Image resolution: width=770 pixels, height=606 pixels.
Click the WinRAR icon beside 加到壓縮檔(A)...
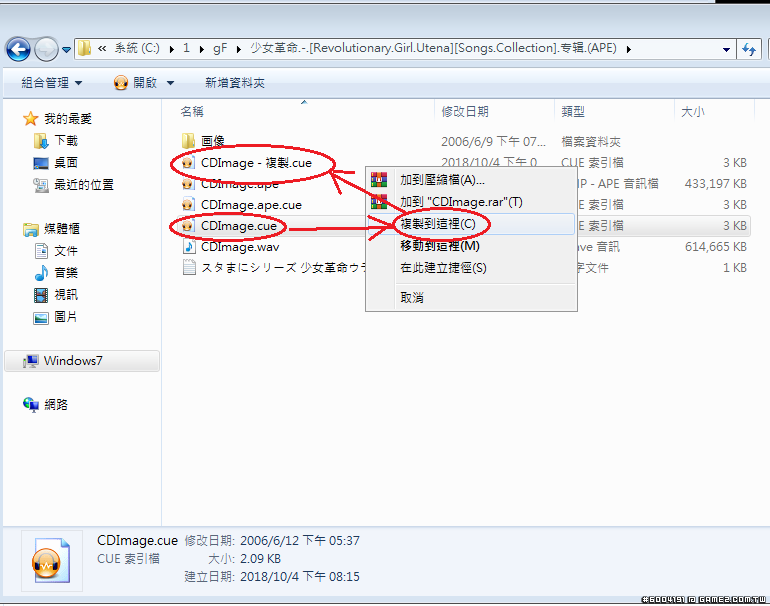click(x=379, y=180)
